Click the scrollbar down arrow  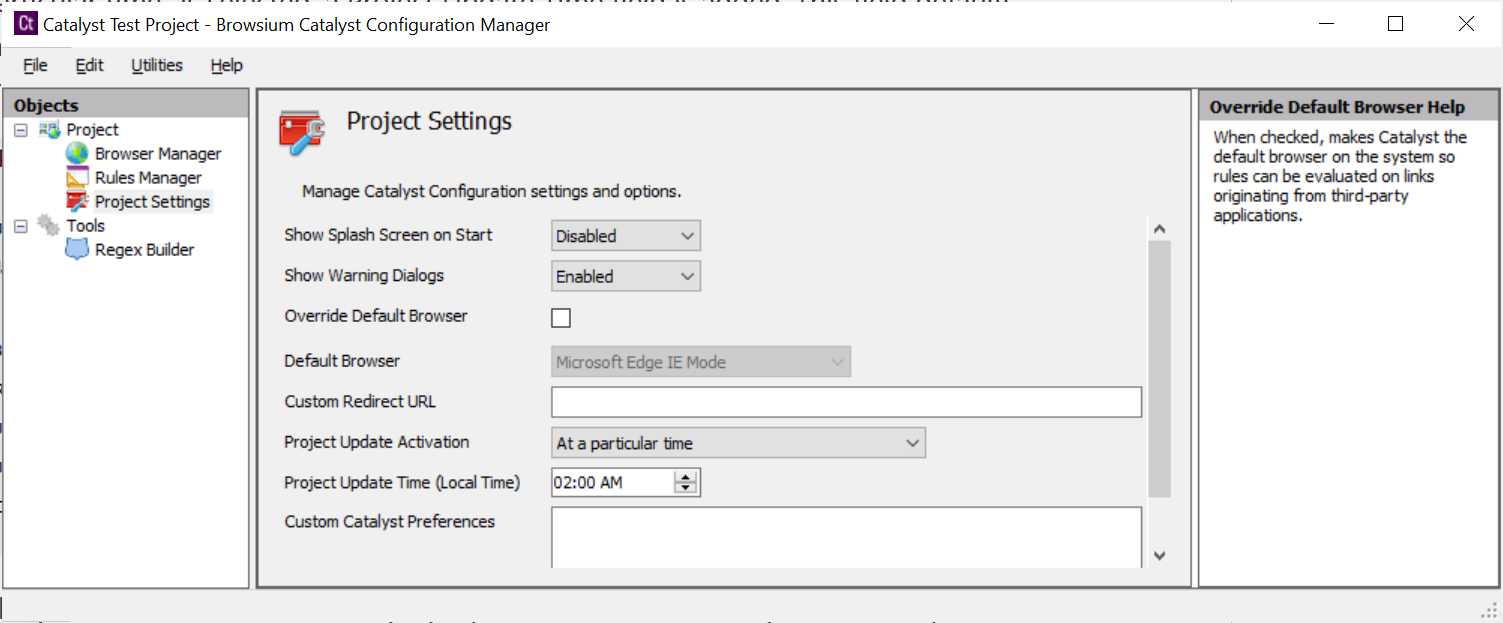[x=1159, y=555]
